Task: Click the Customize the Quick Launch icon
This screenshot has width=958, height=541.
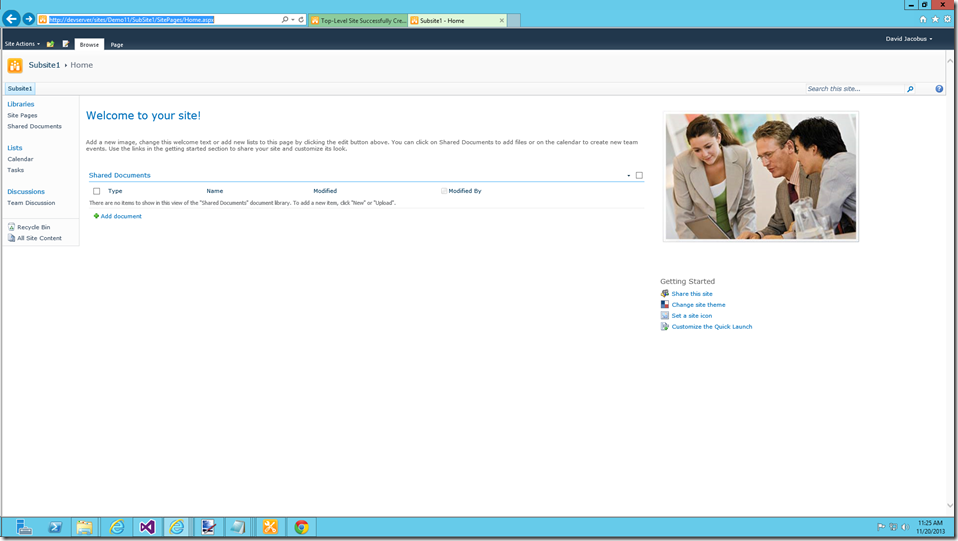Action: (665, 326)
